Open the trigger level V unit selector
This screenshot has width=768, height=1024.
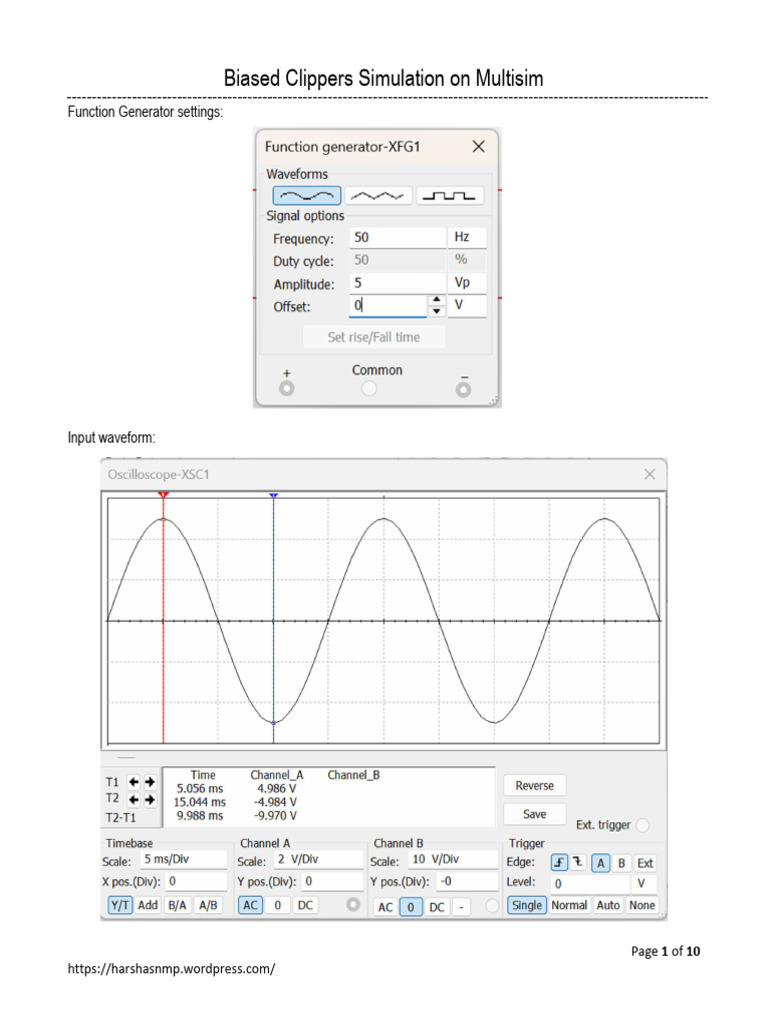pyautogui.click(x=643, y=884)
